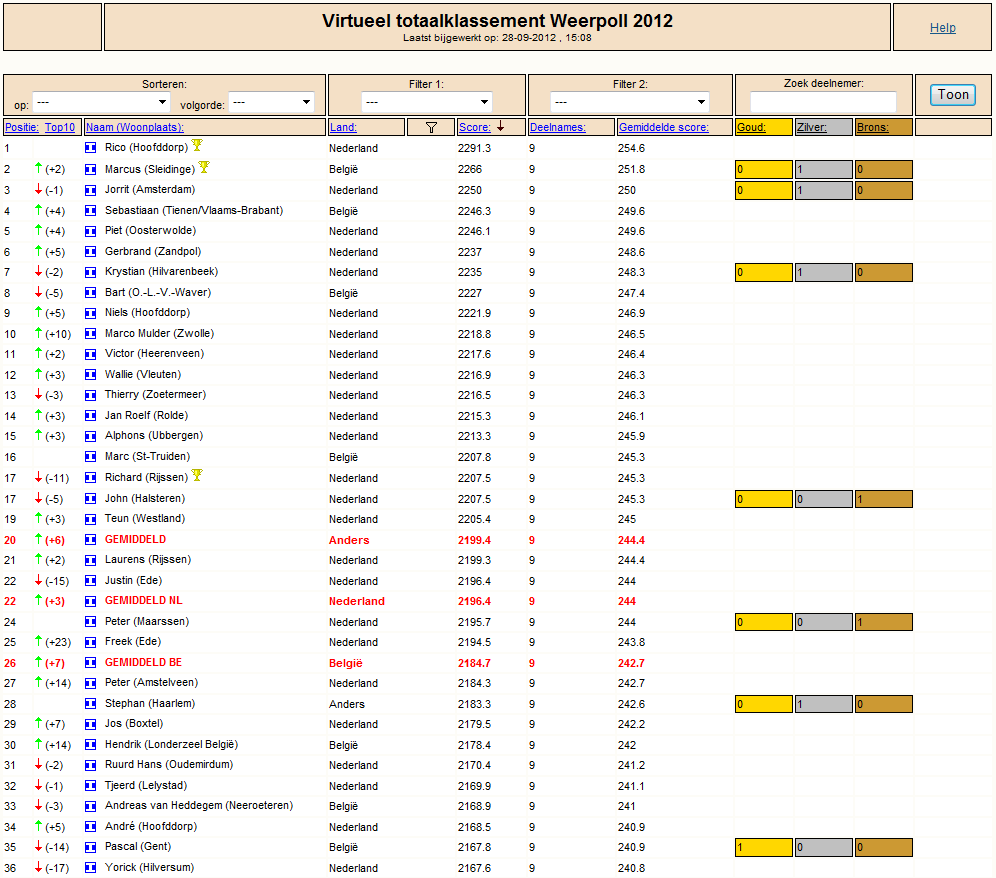Open the Help link
The image size is (996, 878).
click(x=943, y=27)
